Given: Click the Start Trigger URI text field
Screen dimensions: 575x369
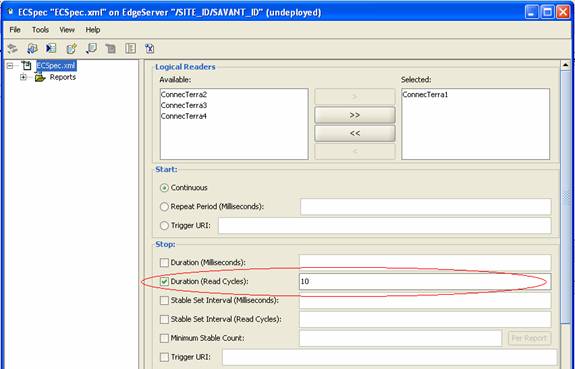Looking at the screenshot, I should pyautogui.click(x=385, y=226).
